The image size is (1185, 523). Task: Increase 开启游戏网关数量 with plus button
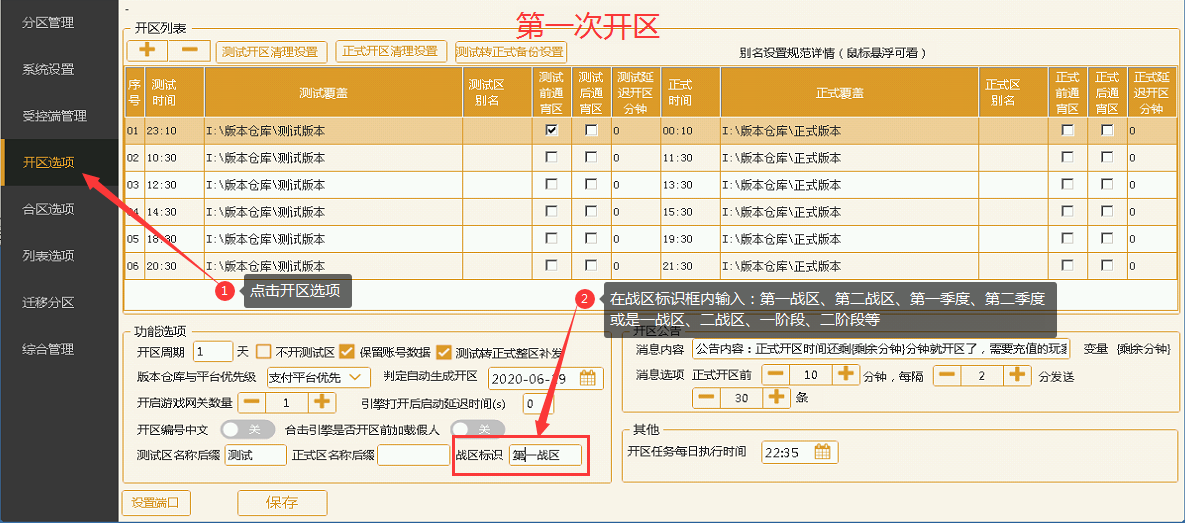click(321, 402)
